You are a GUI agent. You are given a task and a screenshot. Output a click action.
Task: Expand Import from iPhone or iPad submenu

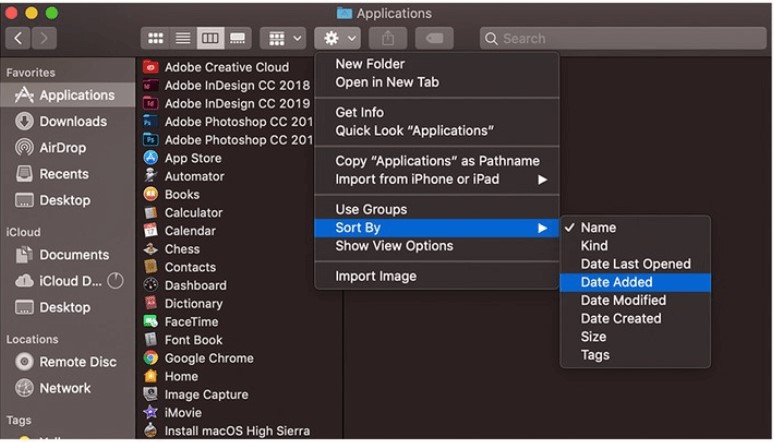[437, 179]
